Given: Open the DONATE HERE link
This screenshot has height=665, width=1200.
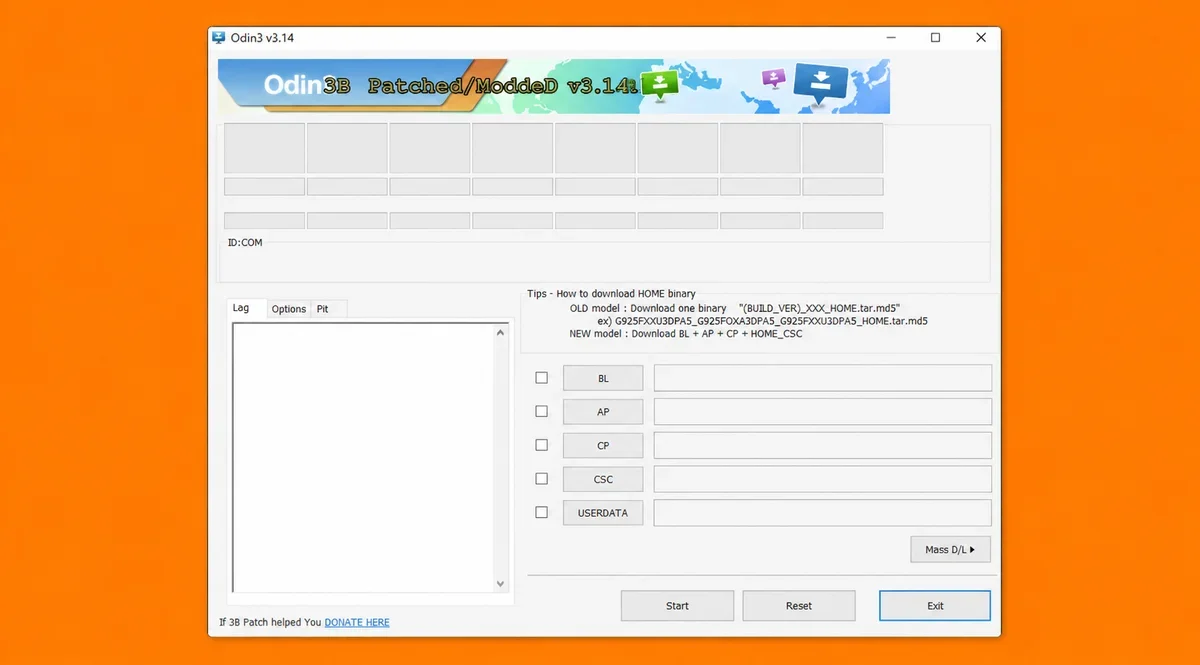Looking at the screenshot, I should coord(357,622).
